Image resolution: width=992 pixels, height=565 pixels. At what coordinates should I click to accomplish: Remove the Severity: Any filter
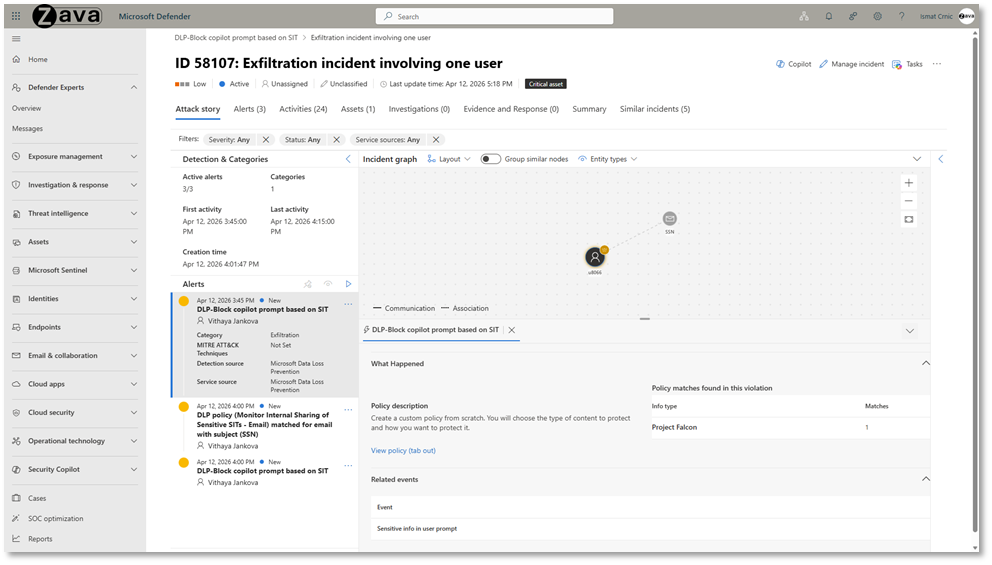pyautogui.click(x=266, y=140)
